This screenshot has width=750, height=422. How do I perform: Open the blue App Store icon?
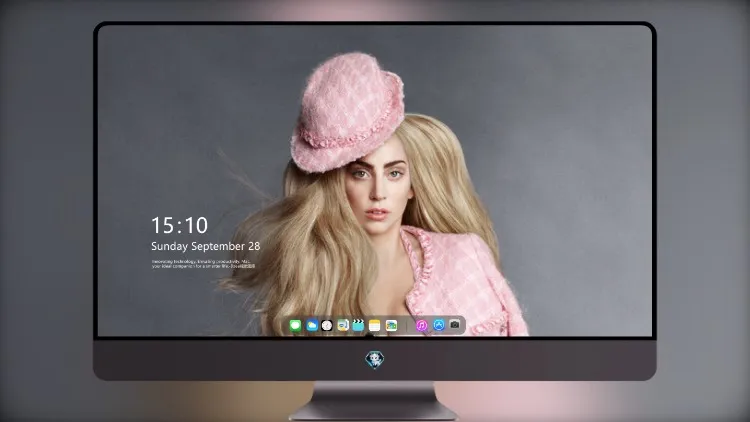point(439,325)
